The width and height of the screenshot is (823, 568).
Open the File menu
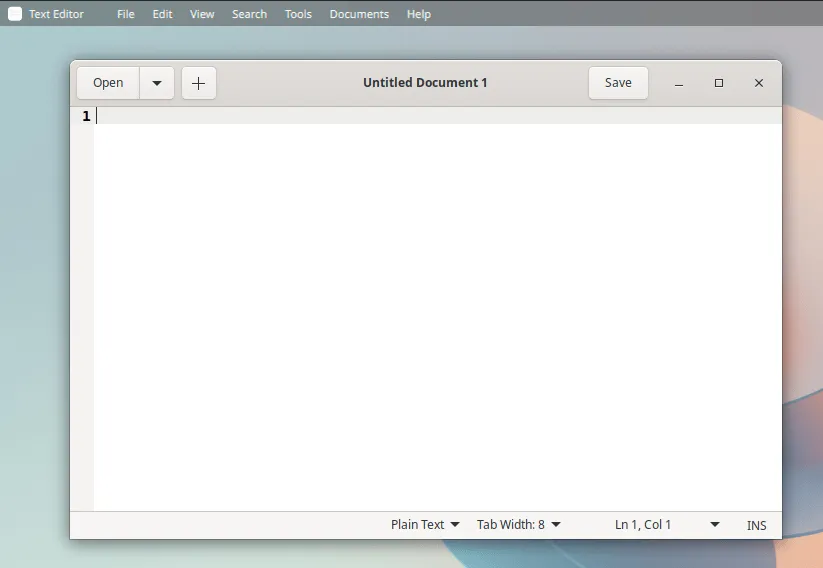click(125, 14)
